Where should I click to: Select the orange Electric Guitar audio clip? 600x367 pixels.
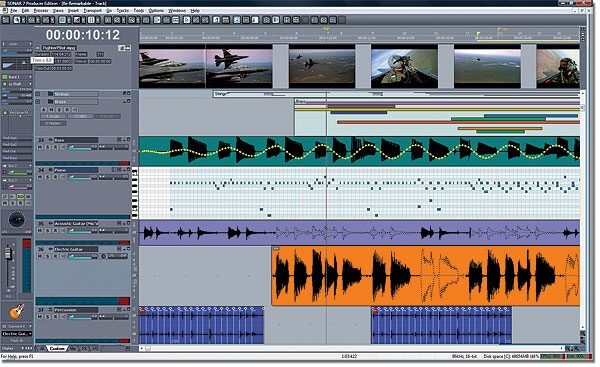coord(426,276)
